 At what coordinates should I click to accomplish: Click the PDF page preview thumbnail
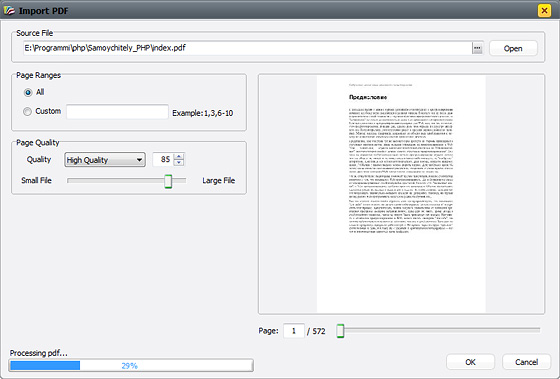(x=401, y=194)
